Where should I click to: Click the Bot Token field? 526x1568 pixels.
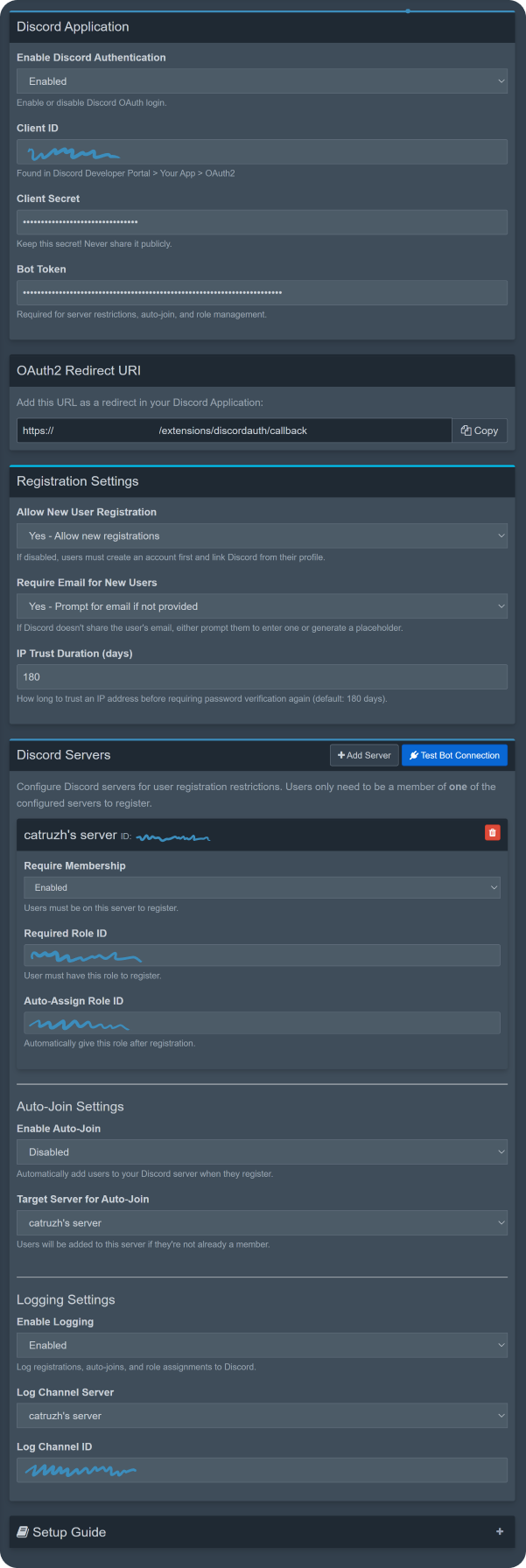tap(262, 293)
